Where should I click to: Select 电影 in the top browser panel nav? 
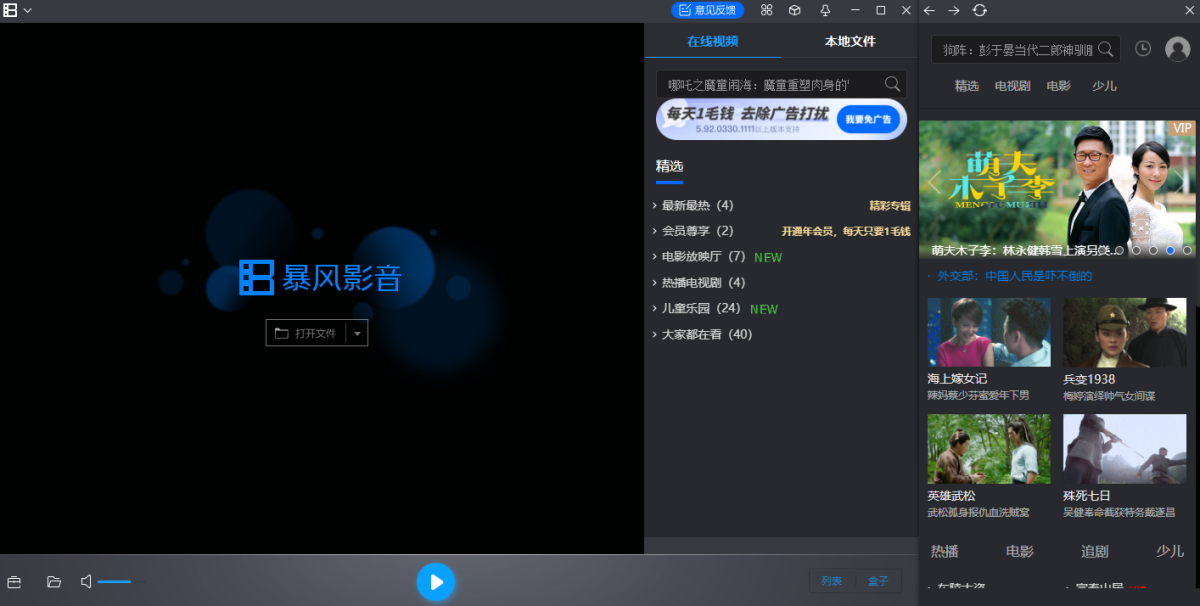pyautogui.click(x=1058, y=86)
